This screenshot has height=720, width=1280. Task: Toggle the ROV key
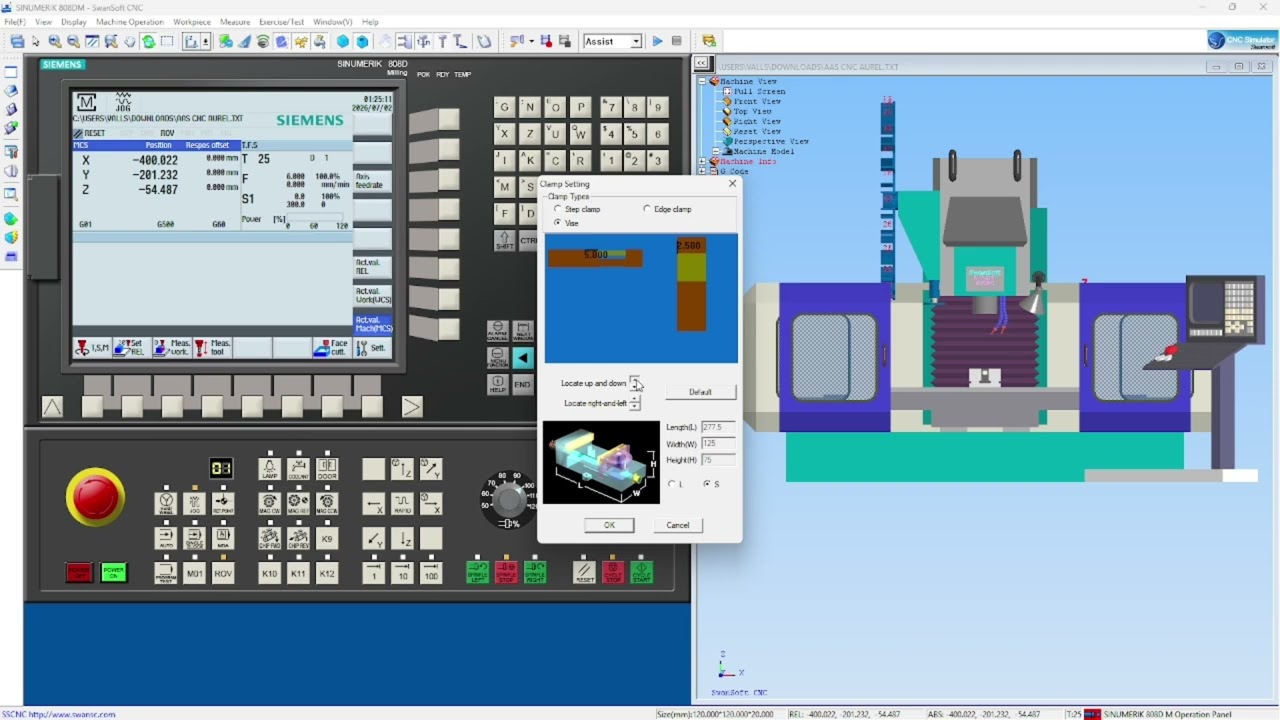point(222,573)
